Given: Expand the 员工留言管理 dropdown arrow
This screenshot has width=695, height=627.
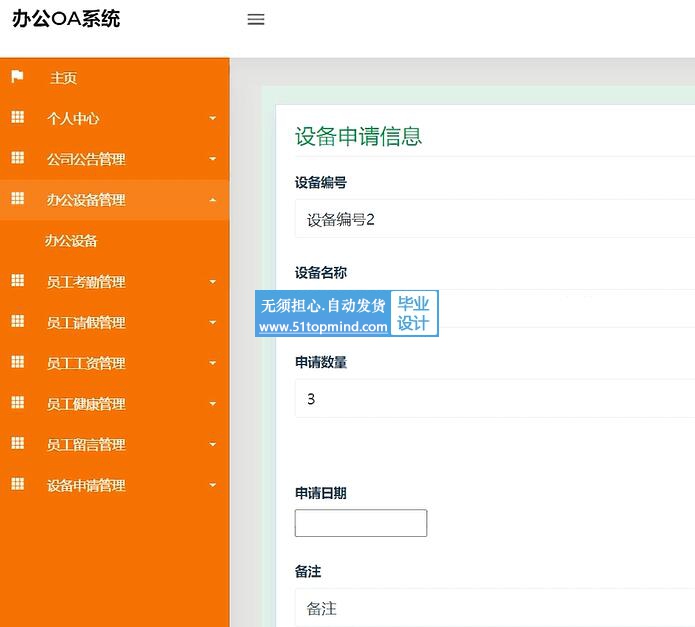Looking at the screenshot, I should [x=213, y=444].
